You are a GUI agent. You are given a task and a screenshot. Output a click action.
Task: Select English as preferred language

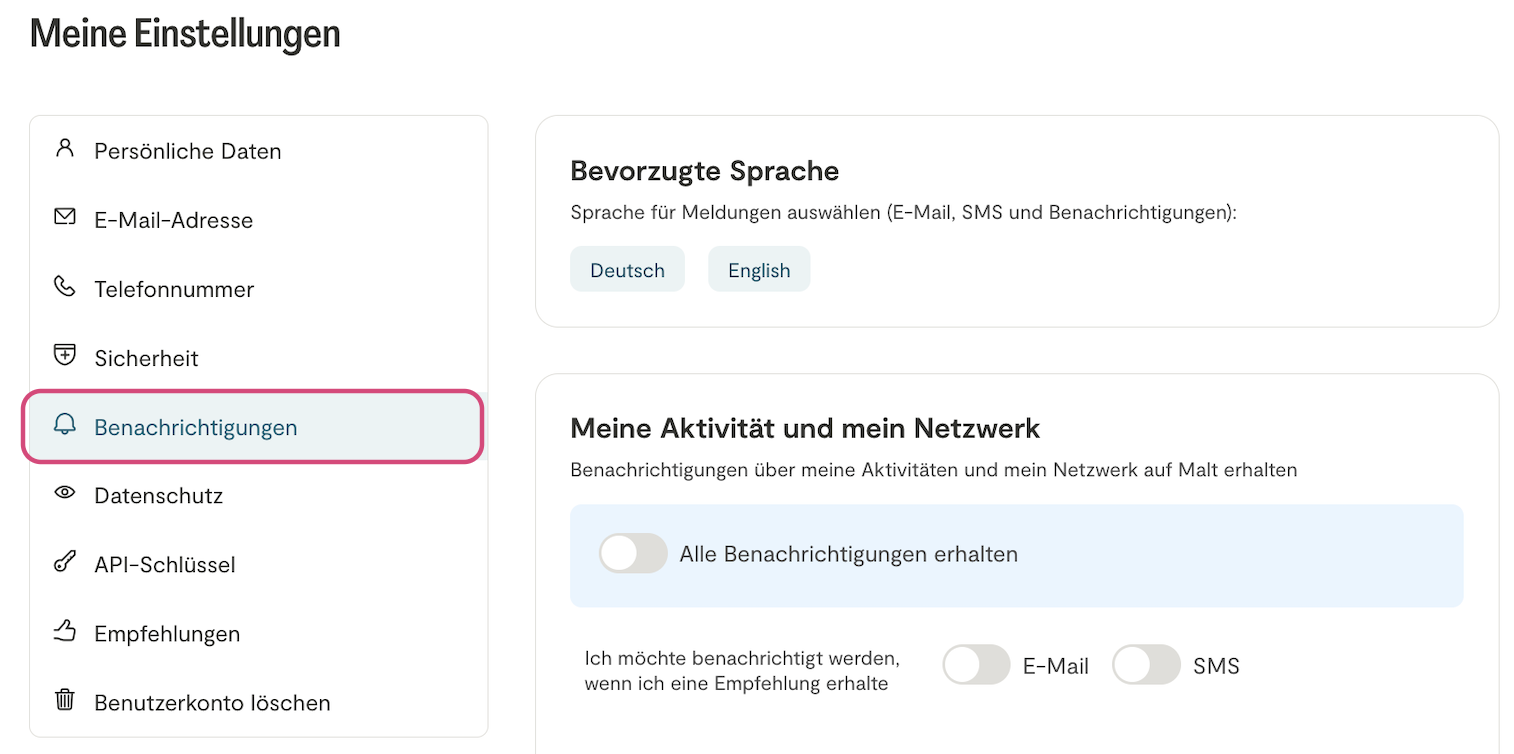[759, 270]
